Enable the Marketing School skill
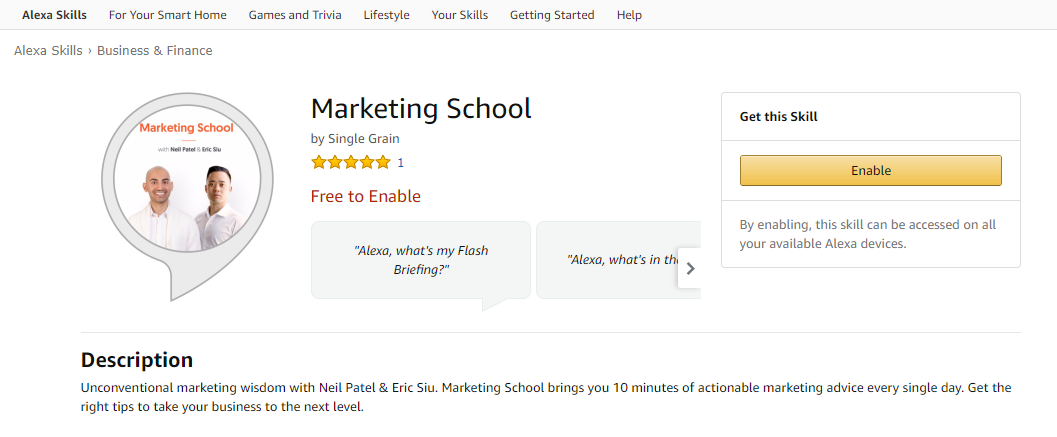Screen dimensions: 1057x437 871,171
